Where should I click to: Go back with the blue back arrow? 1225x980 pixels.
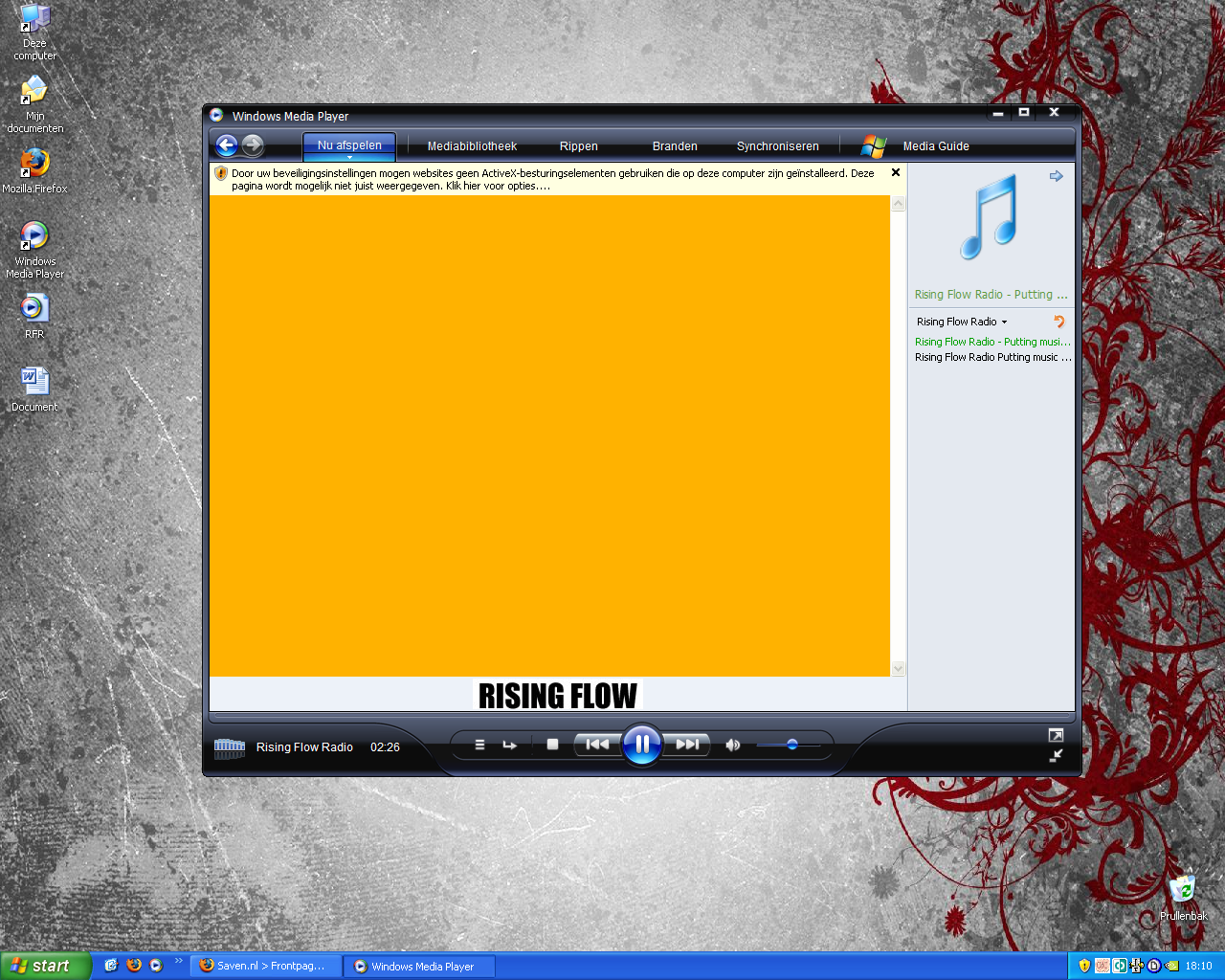[227, 145]
